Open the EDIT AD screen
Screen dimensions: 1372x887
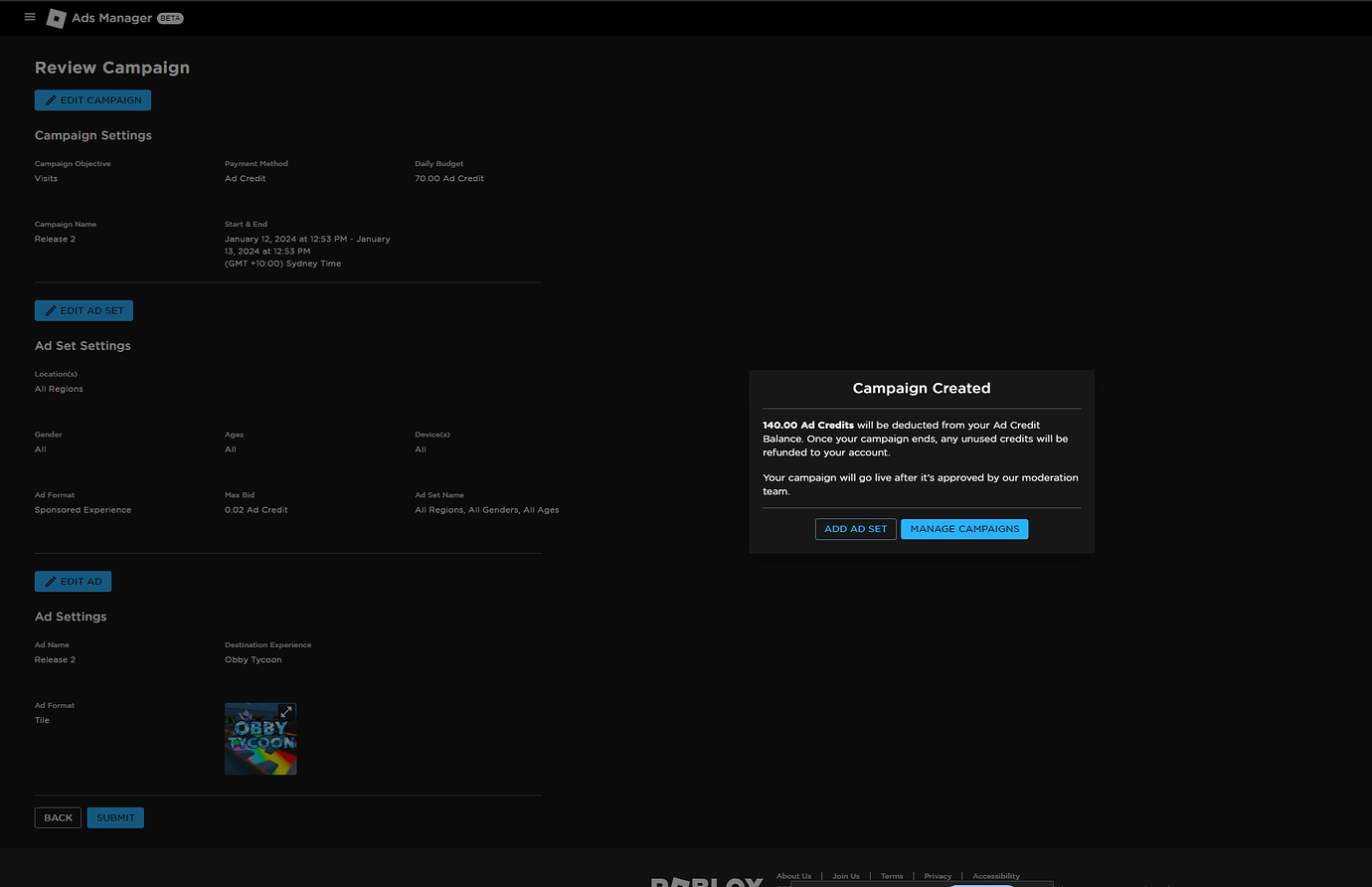(73, 581)
